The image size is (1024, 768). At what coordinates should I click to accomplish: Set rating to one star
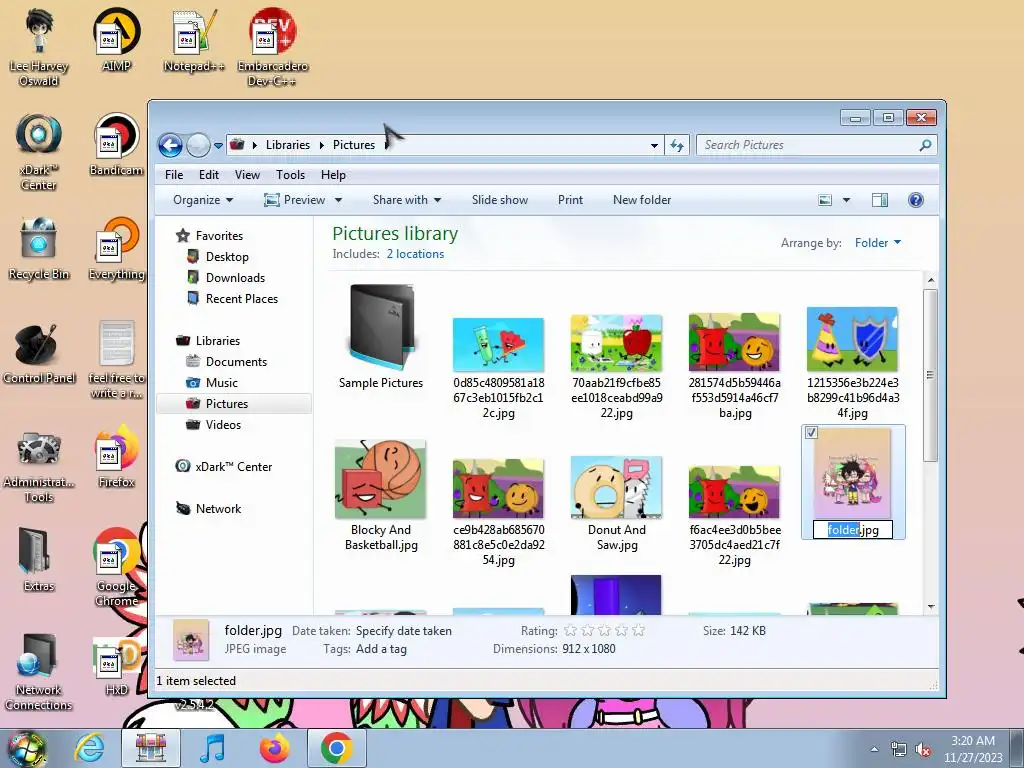tap(570, 630)
